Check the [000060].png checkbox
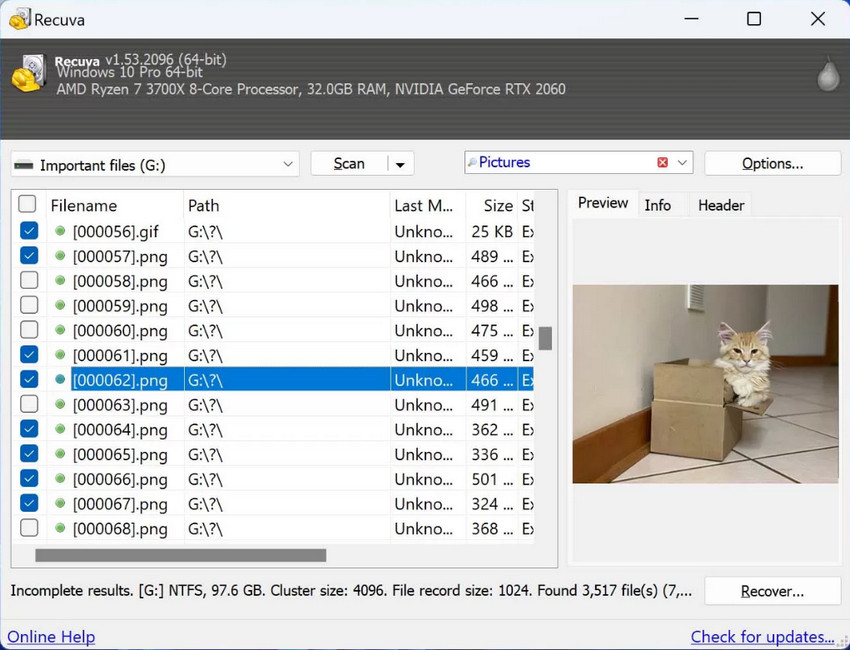 29,330
